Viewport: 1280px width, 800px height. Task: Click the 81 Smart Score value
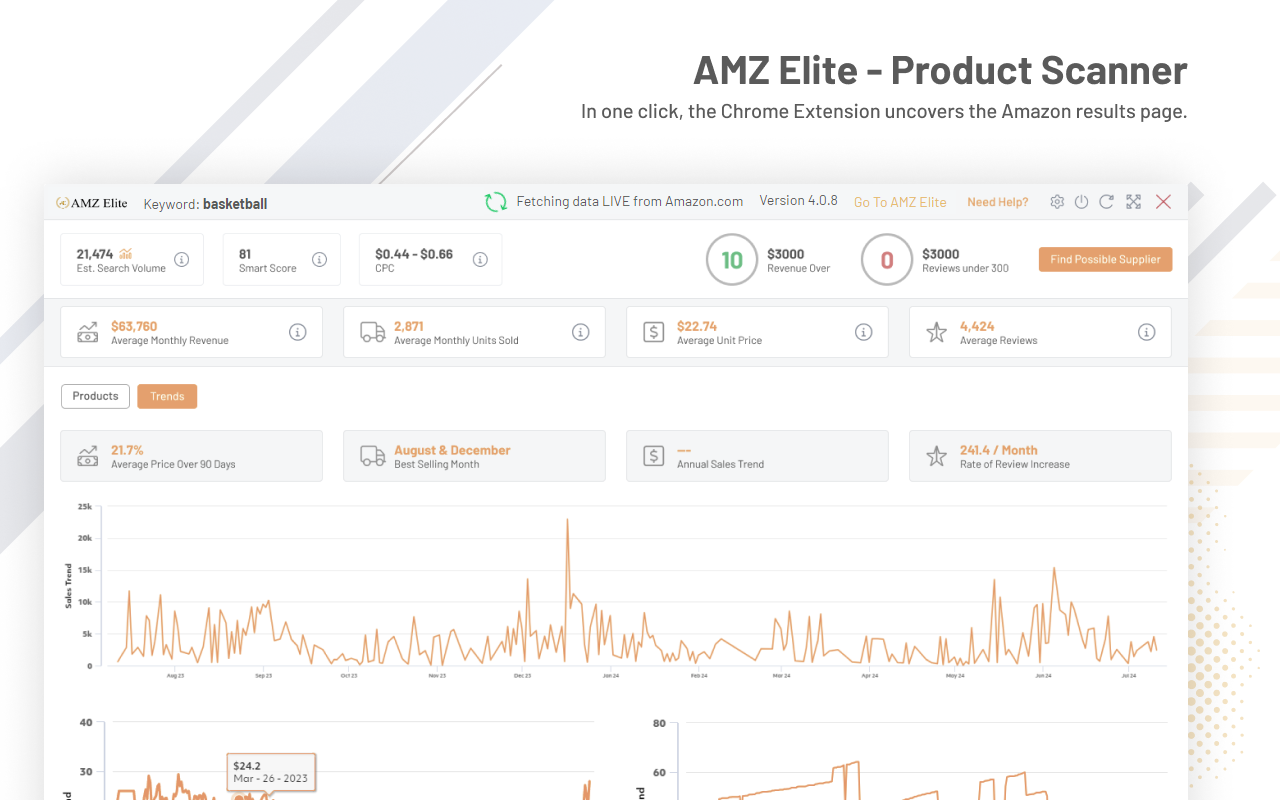coord(245,254)
